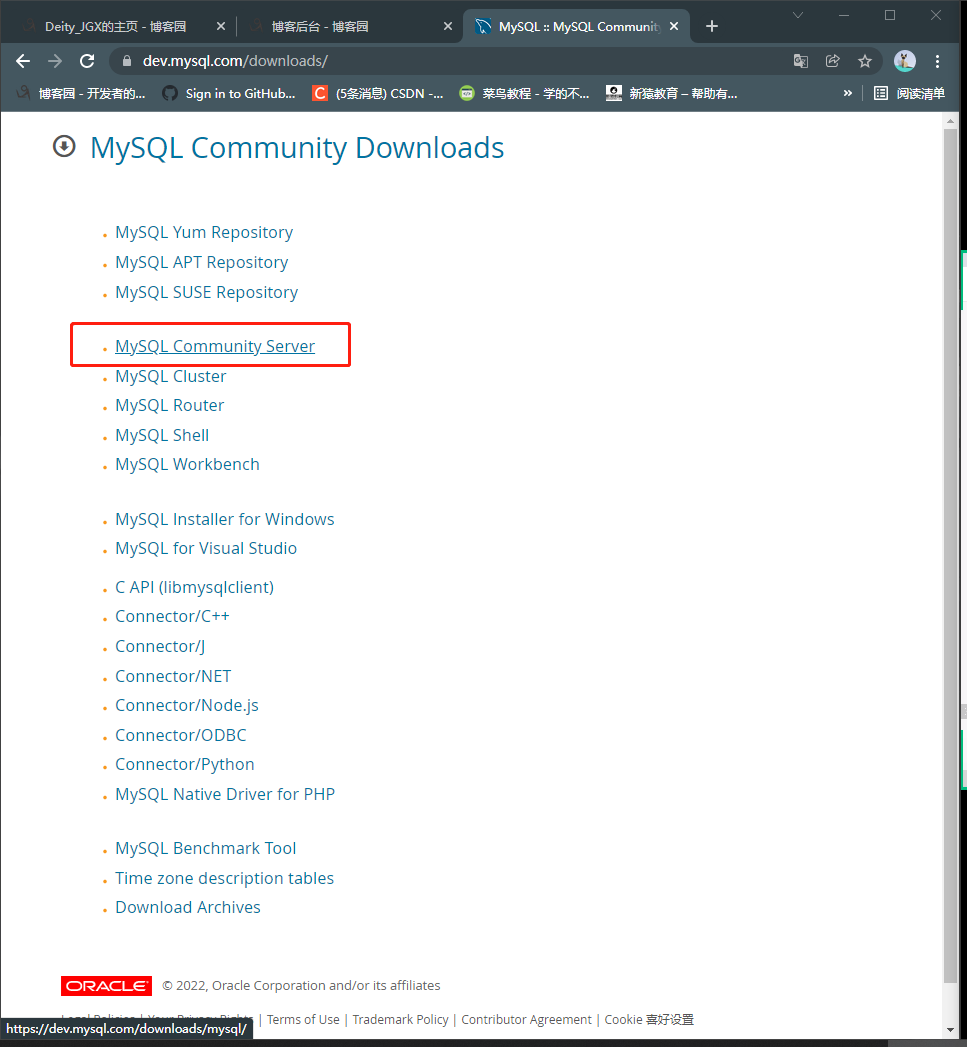Open MySQL Native Driver for PHP link

point(225,795)
